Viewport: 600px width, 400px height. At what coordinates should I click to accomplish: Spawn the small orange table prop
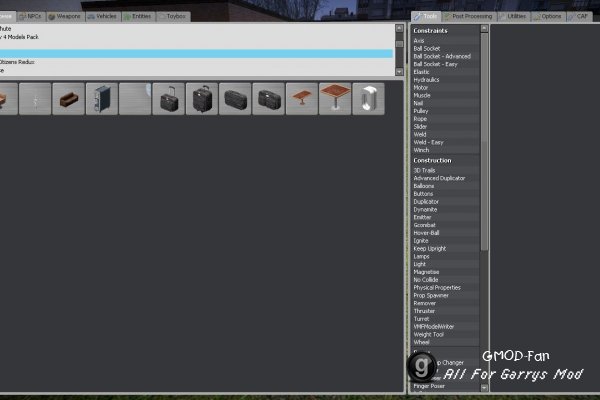click(302, 99)
